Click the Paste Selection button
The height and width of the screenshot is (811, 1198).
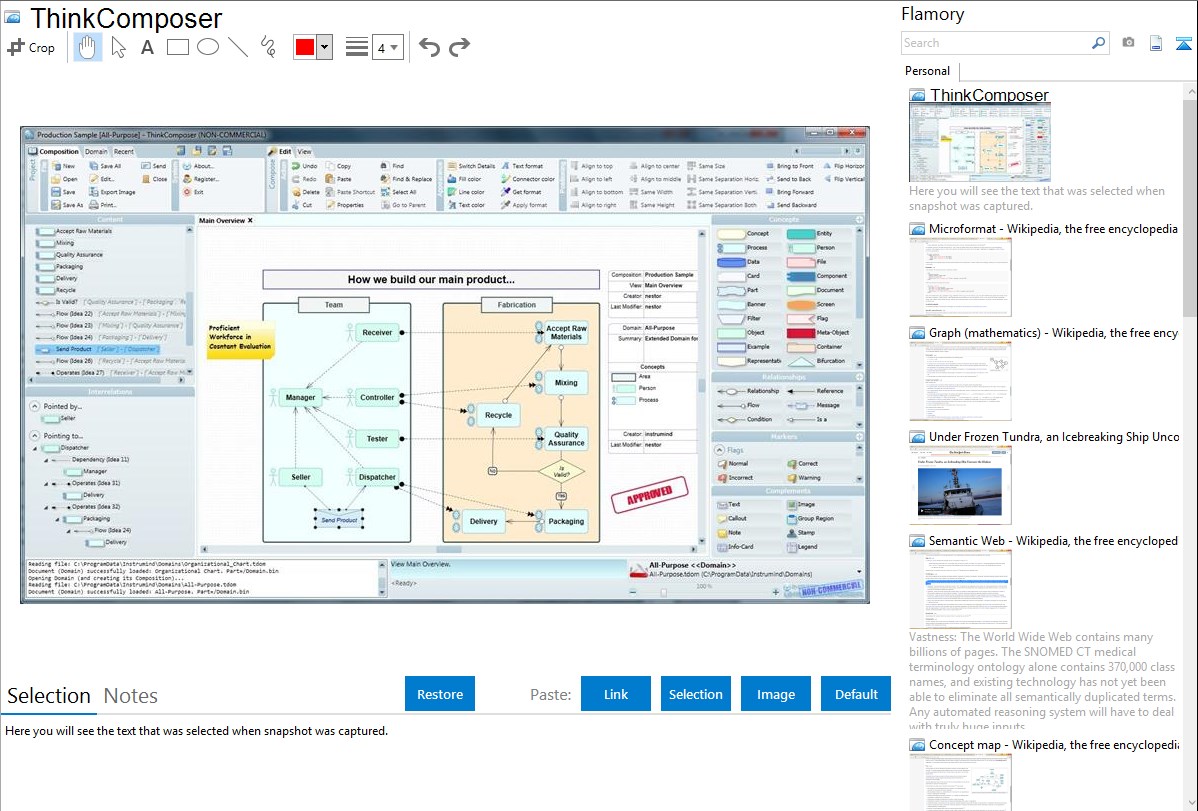[x=695, y=694]
